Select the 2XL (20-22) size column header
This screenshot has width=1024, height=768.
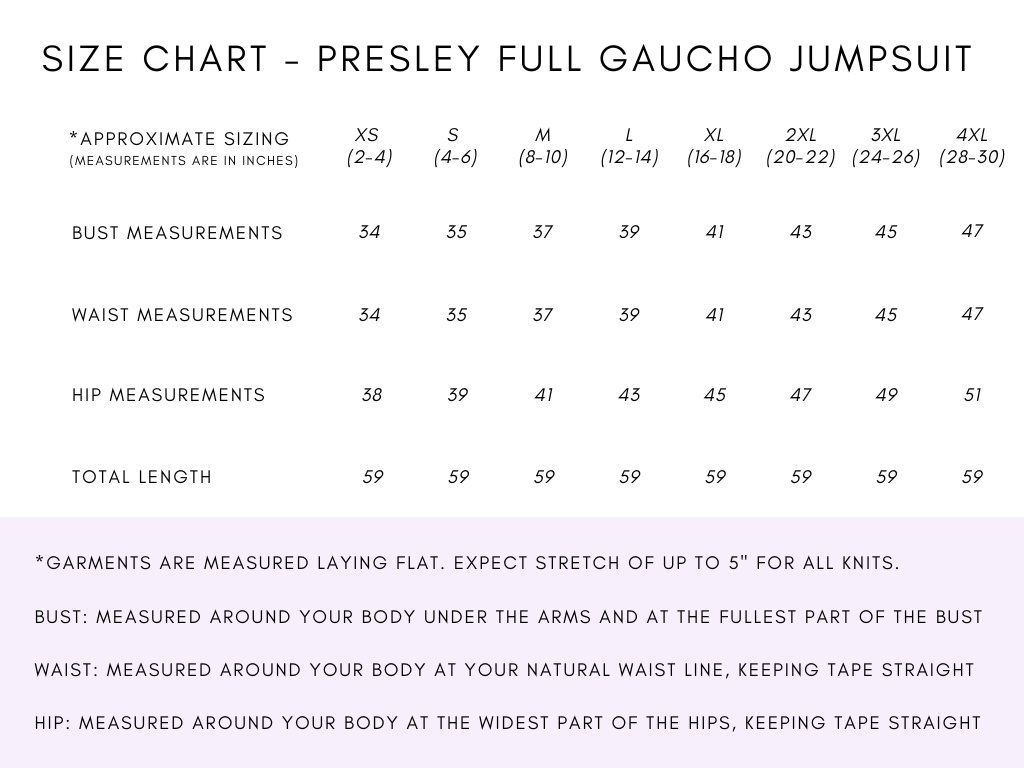(x=801, y=146)
